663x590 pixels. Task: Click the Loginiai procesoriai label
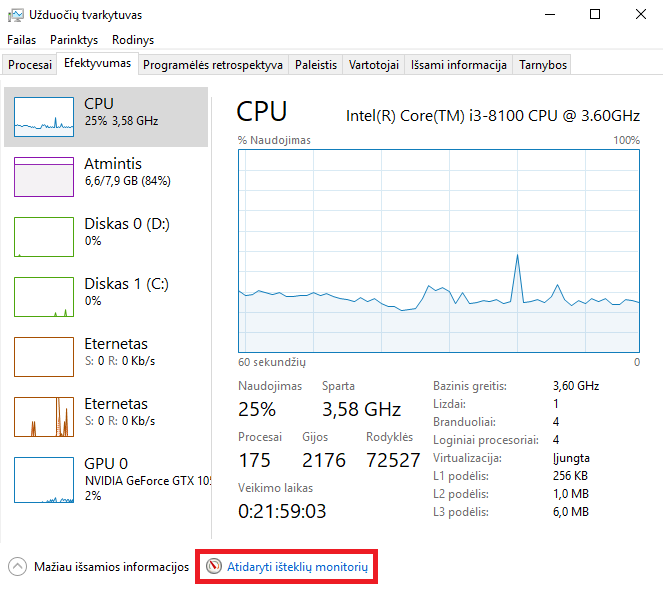click(x=486, y=440)
